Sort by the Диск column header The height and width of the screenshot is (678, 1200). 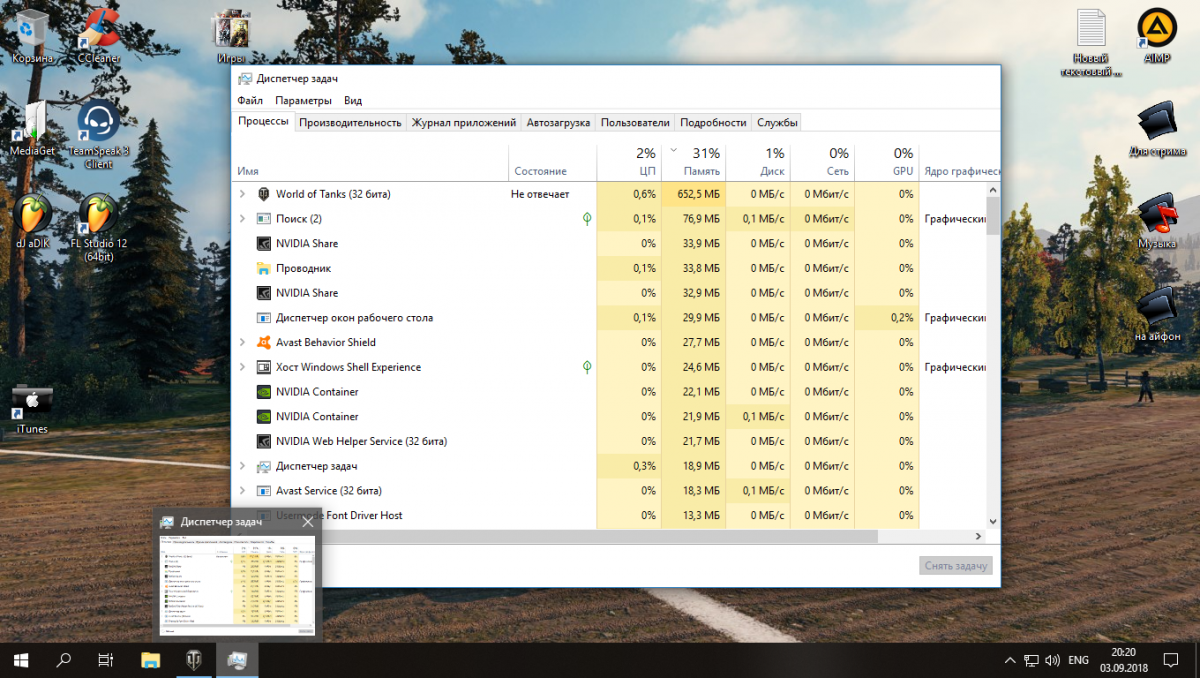click(x=758, y=163)
